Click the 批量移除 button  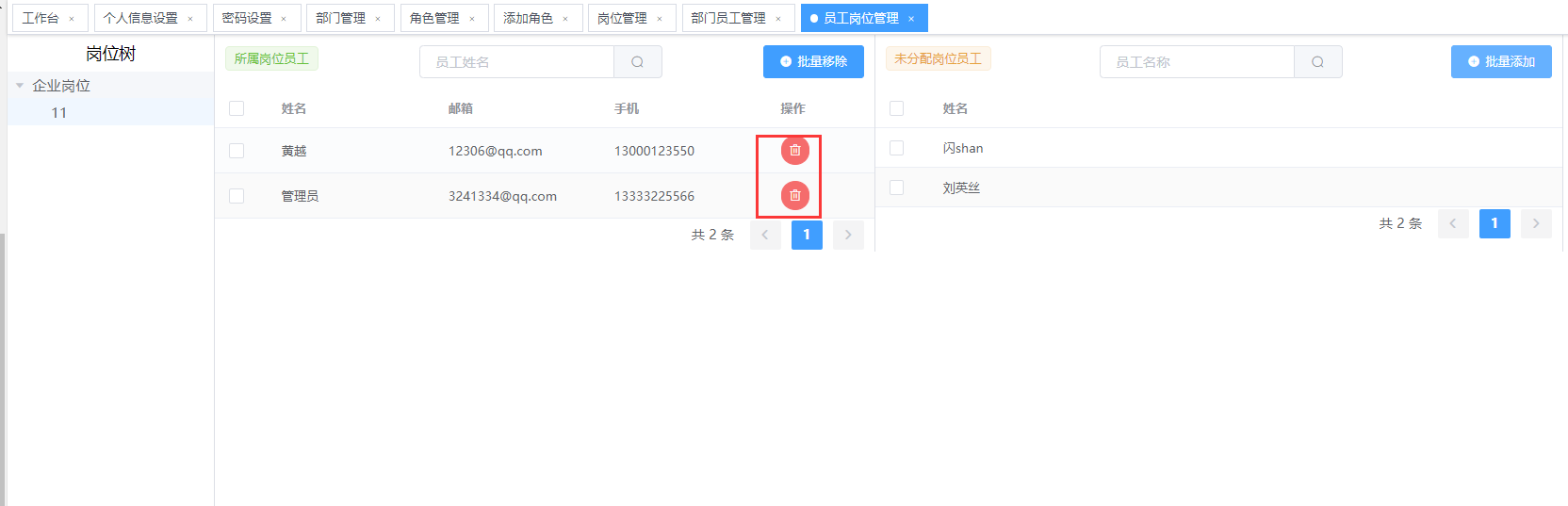tap(813, 61)
